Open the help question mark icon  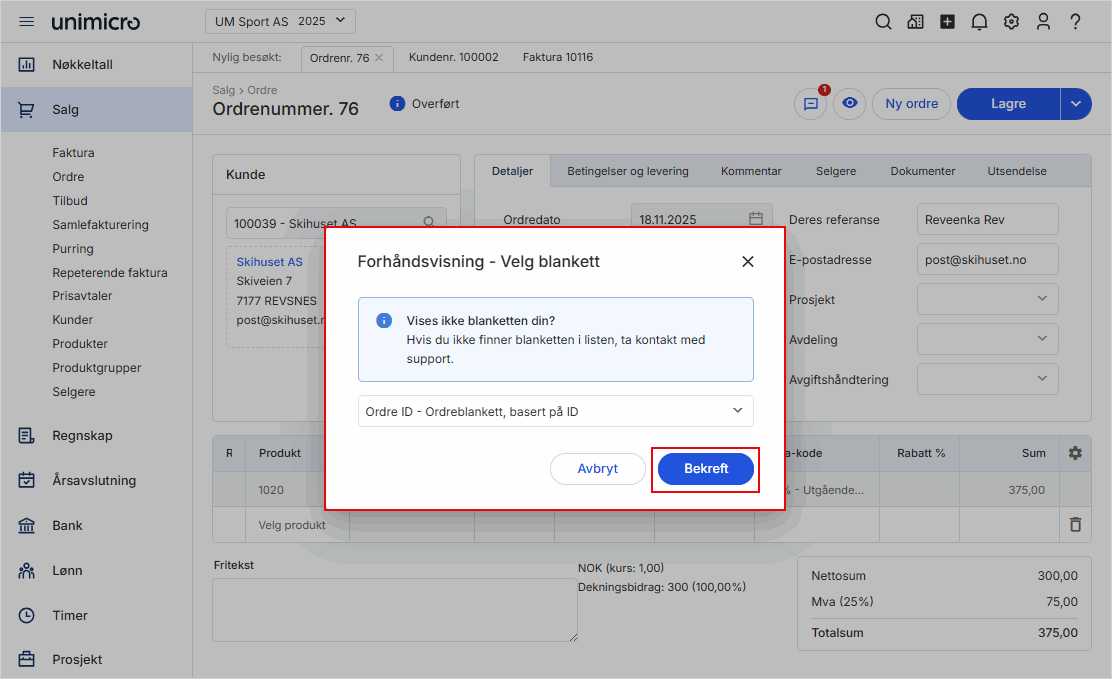1075,22
